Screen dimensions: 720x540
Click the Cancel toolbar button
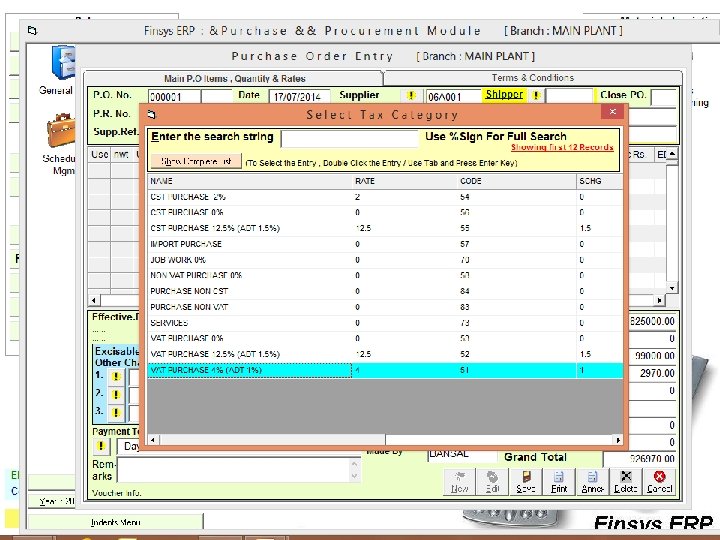pos(659,482)
